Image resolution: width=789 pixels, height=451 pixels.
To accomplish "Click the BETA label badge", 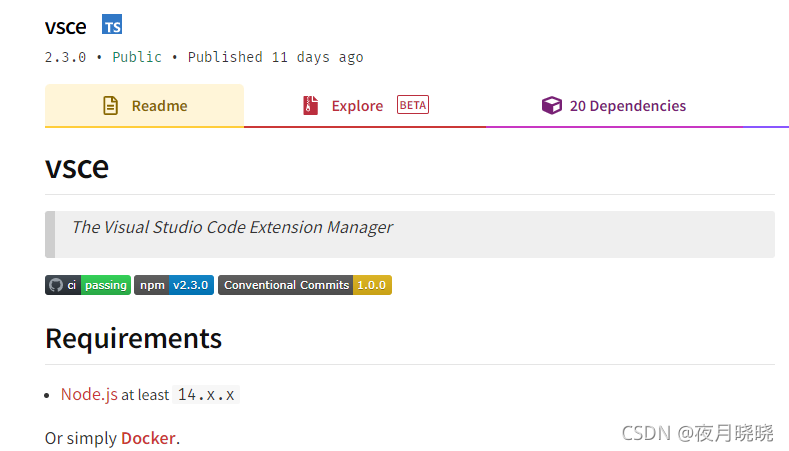I will tap(413, 105).
